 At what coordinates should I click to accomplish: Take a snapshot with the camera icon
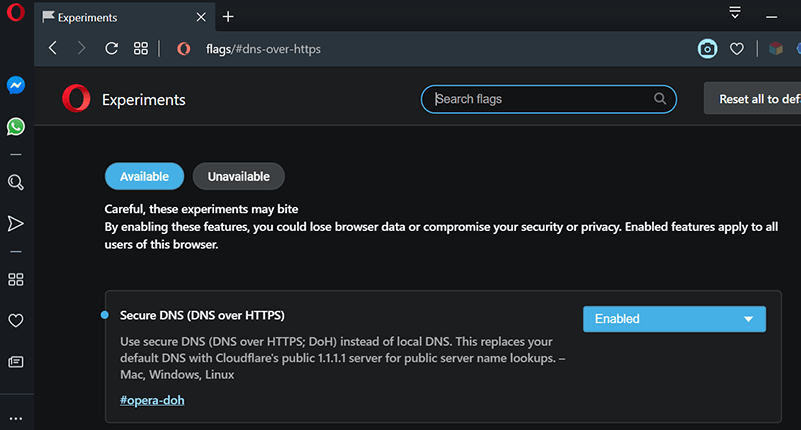click(x=708, y=49)
